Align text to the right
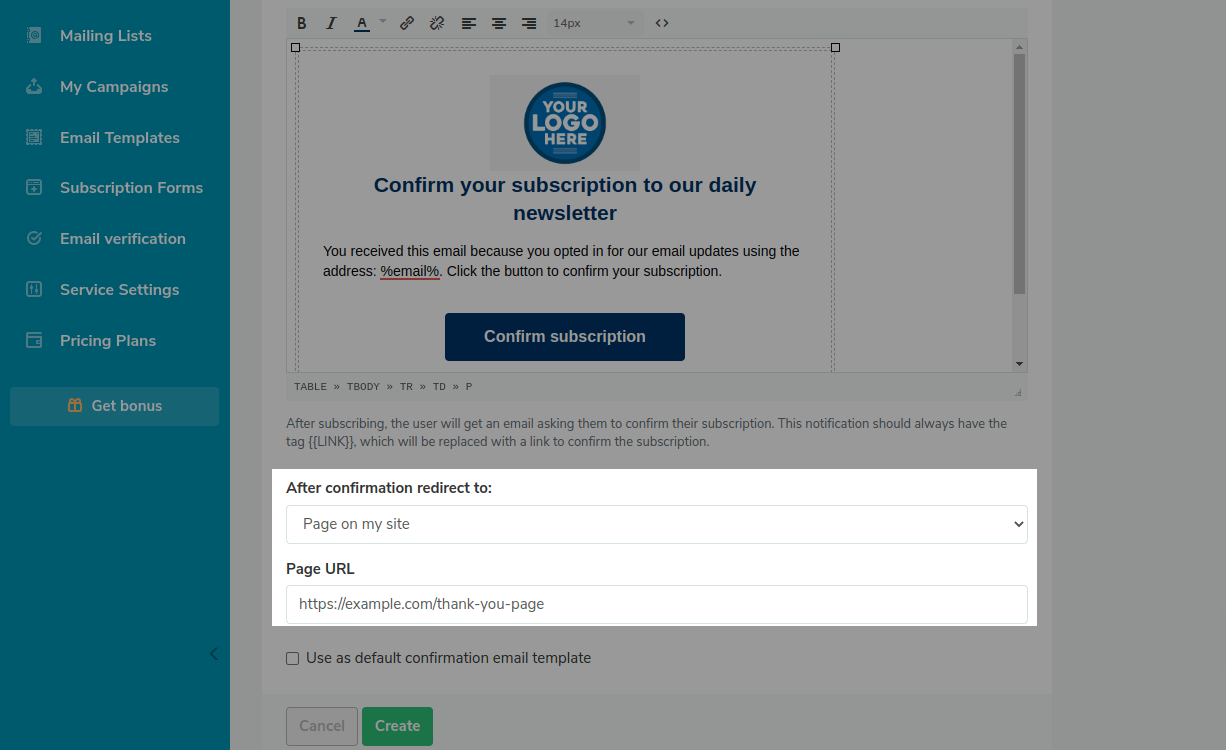Image resolution: width=1226 pixels, height=750 pixels. pyautogui.click(x=529, y=23)
